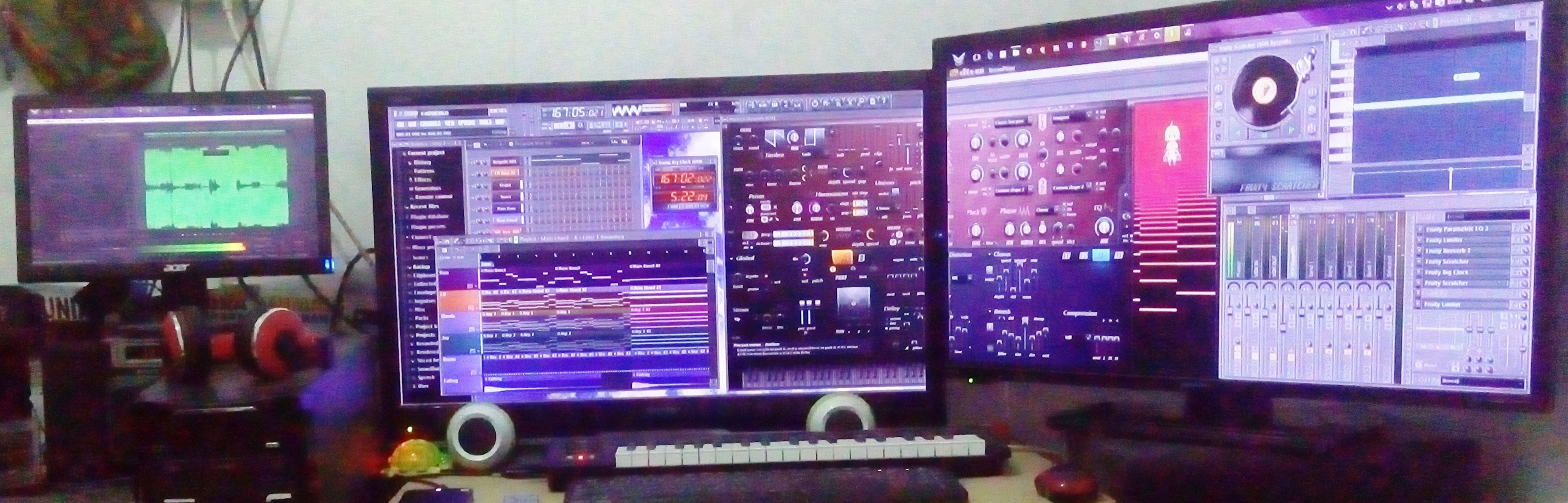Open the FILE menu in FL Studio
The width and height of the screenshot is (1568, 503).
click(401, 124)
